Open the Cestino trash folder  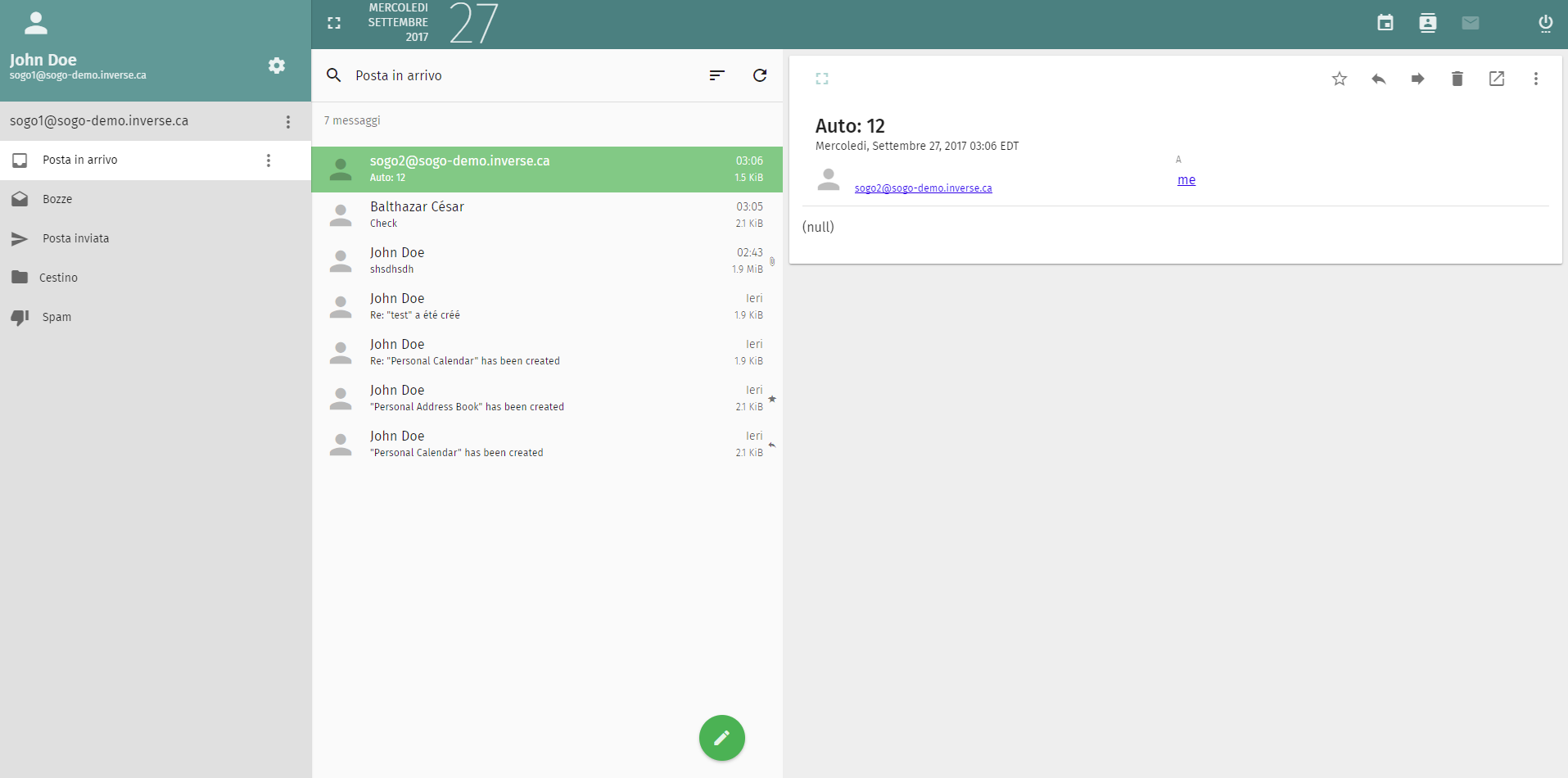tap(156, 278)
